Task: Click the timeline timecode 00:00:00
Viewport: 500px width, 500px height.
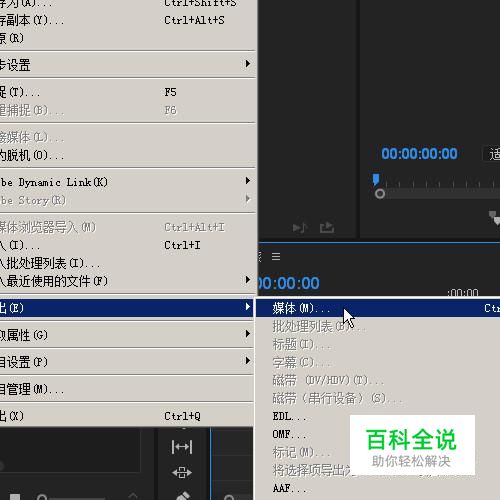Action: click(x=289, y=283)
